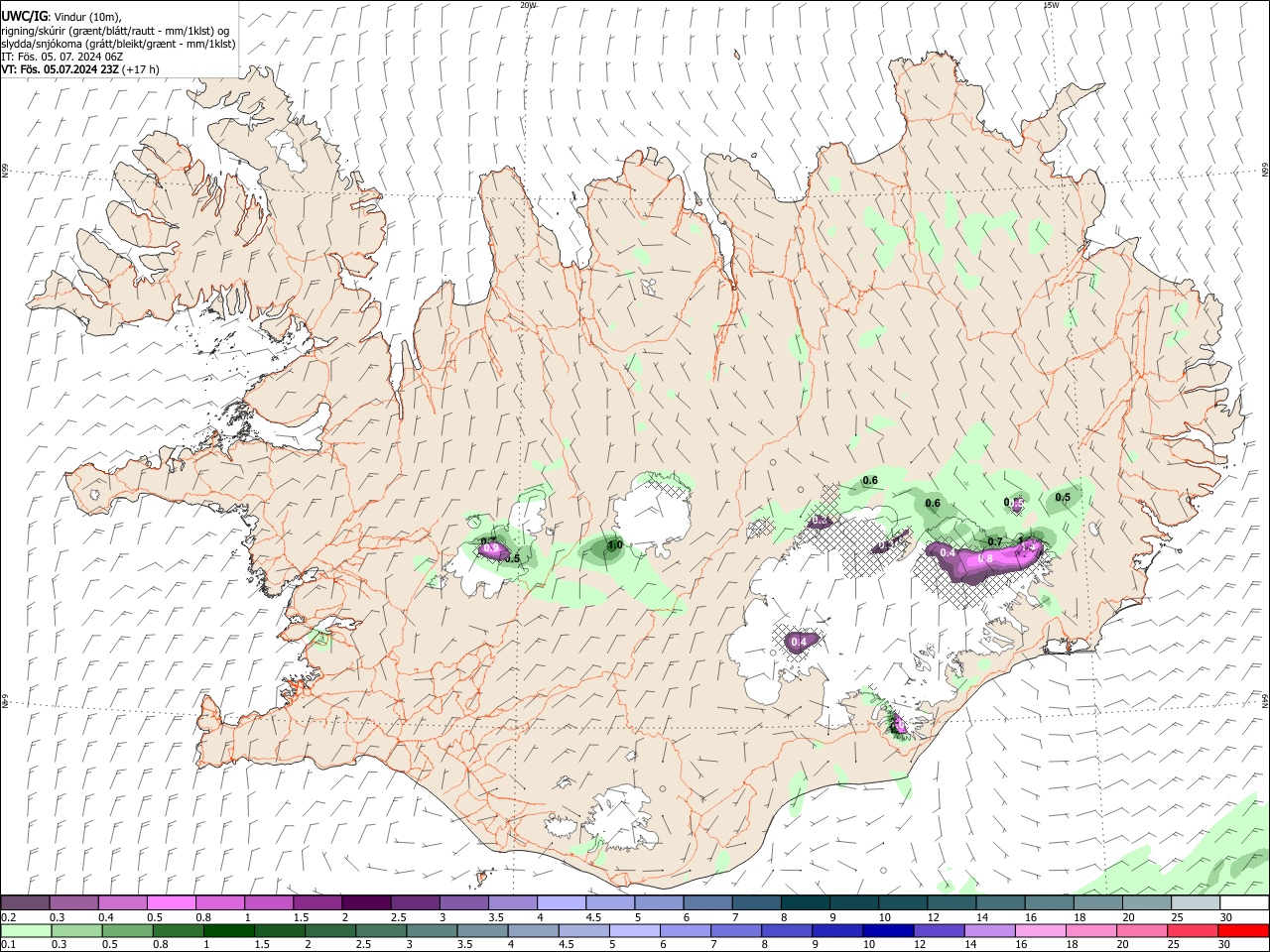This screenshot has width=1270, height=952.
Task: Click the '30' label in the snow legend
Action: pos(1226,917)
